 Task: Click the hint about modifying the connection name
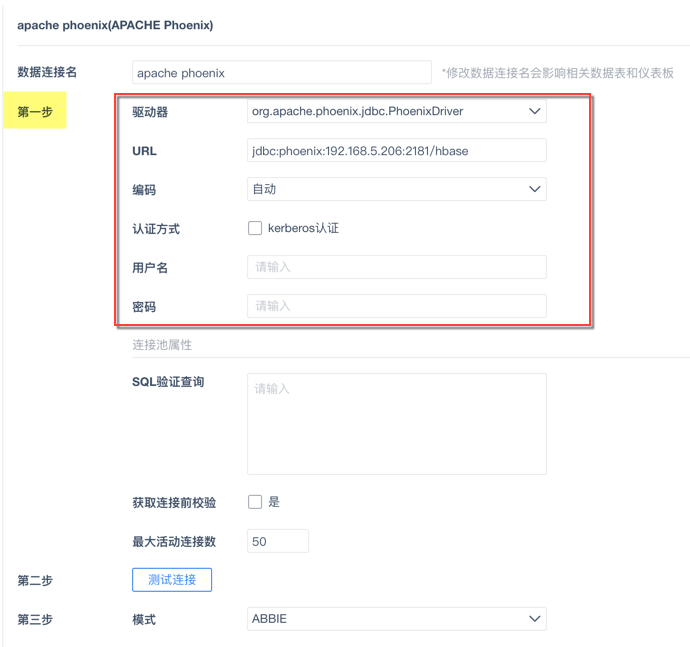tap(558, 73)
